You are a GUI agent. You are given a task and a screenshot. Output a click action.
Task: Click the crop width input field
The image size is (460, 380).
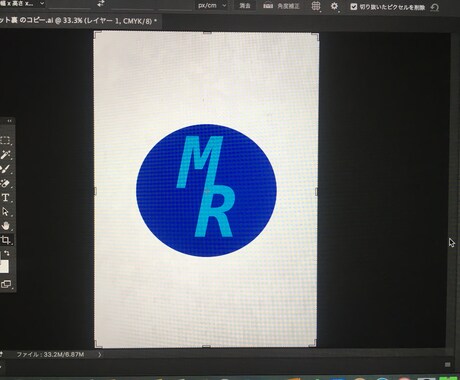tap(70, 4)
